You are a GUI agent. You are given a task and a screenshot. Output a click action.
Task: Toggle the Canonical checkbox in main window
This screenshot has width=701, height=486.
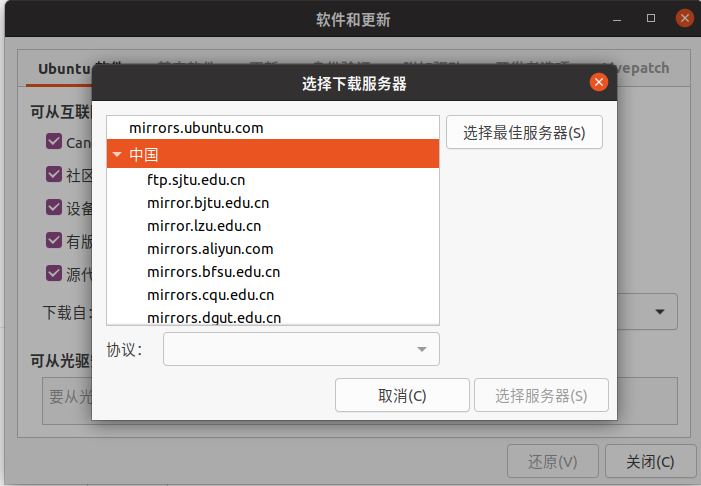click(x=54, y=141)
